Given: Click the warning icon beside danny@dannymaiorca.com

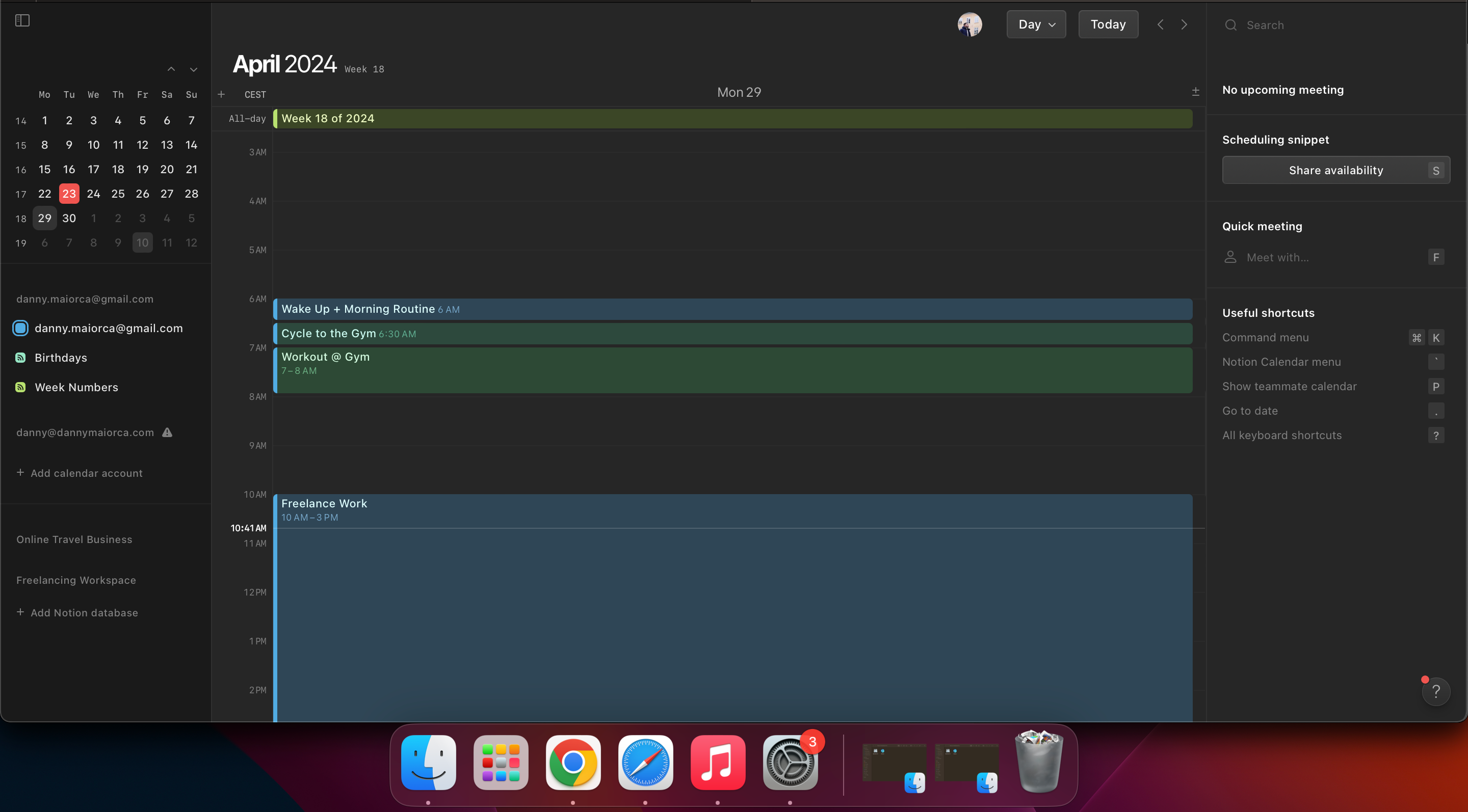Looking at the screenshot, I should tap(167, 433).
